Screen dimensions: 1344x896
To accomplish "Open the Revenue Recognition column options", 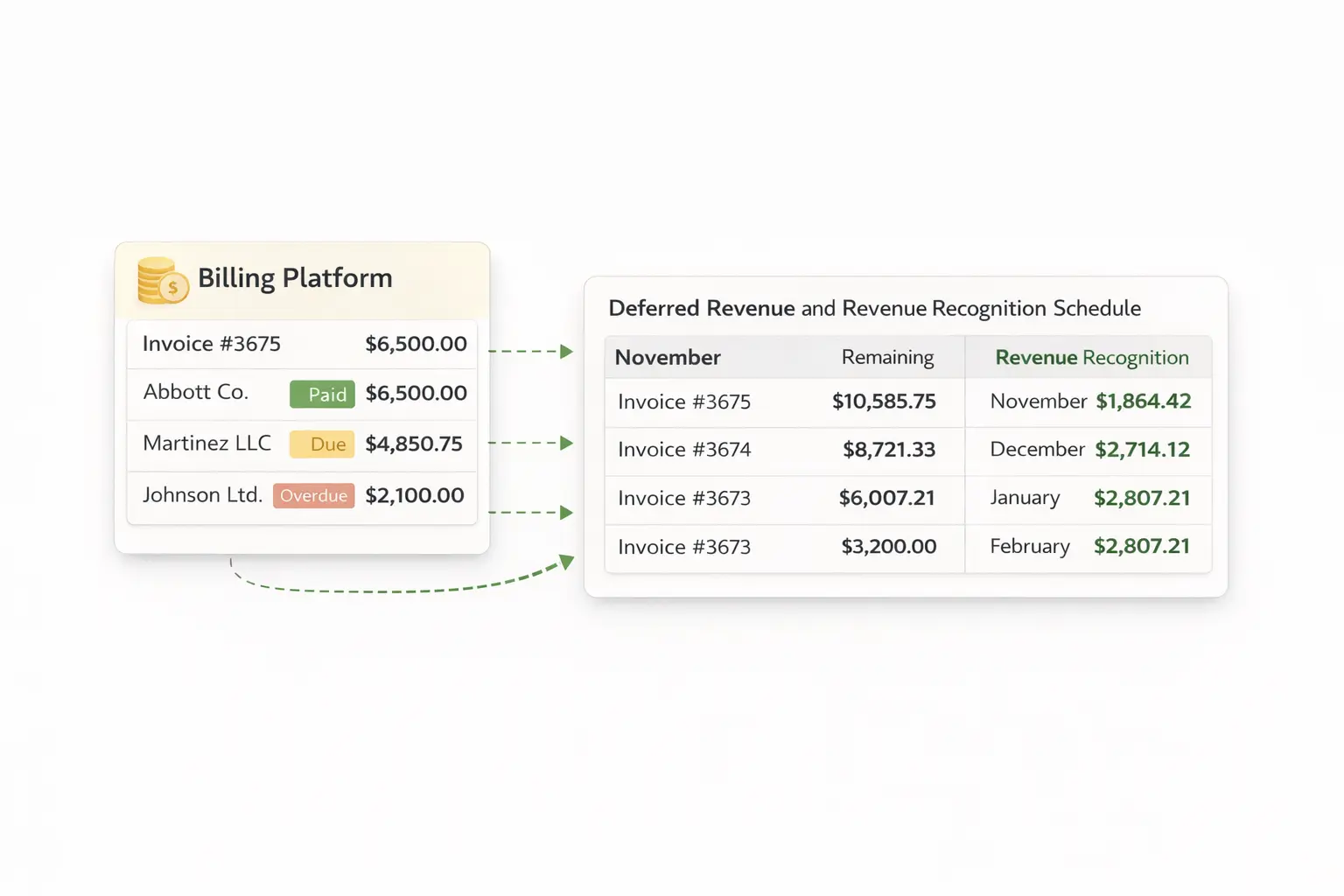I will pyautogui.click(x=1091, y=357).
